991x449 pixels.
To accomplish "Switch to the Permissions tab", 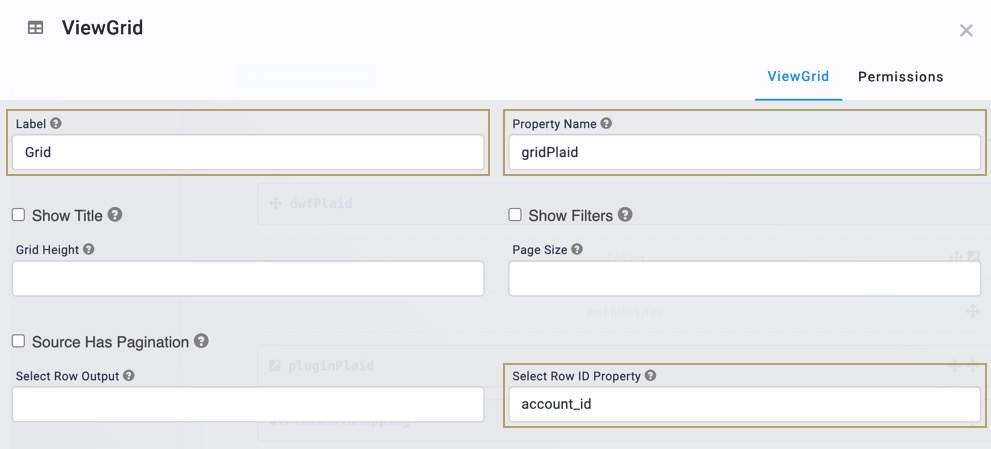I will coord(901,77).
